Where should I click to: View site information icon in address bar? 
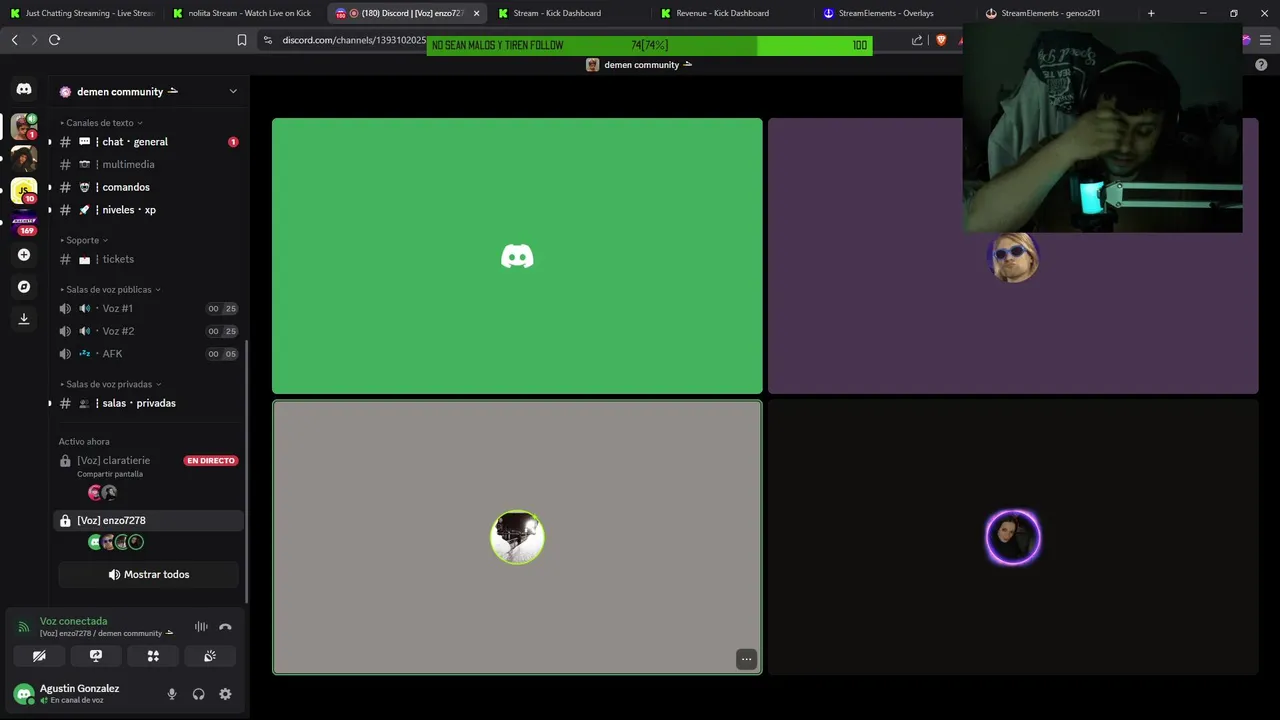pyautogui.click(x=268, y=40)
